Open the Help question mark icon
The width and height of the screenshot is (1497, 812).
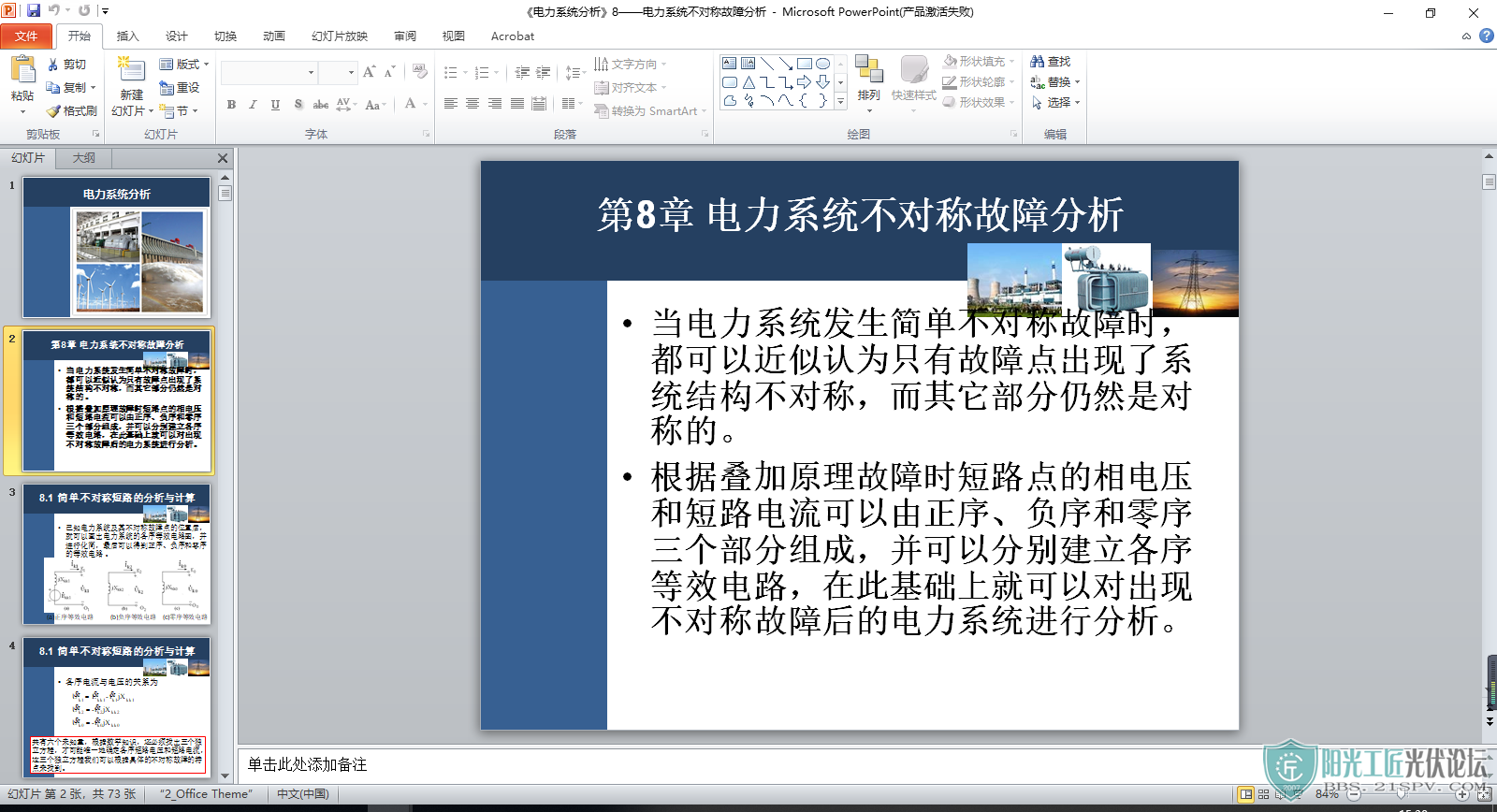1486,36
